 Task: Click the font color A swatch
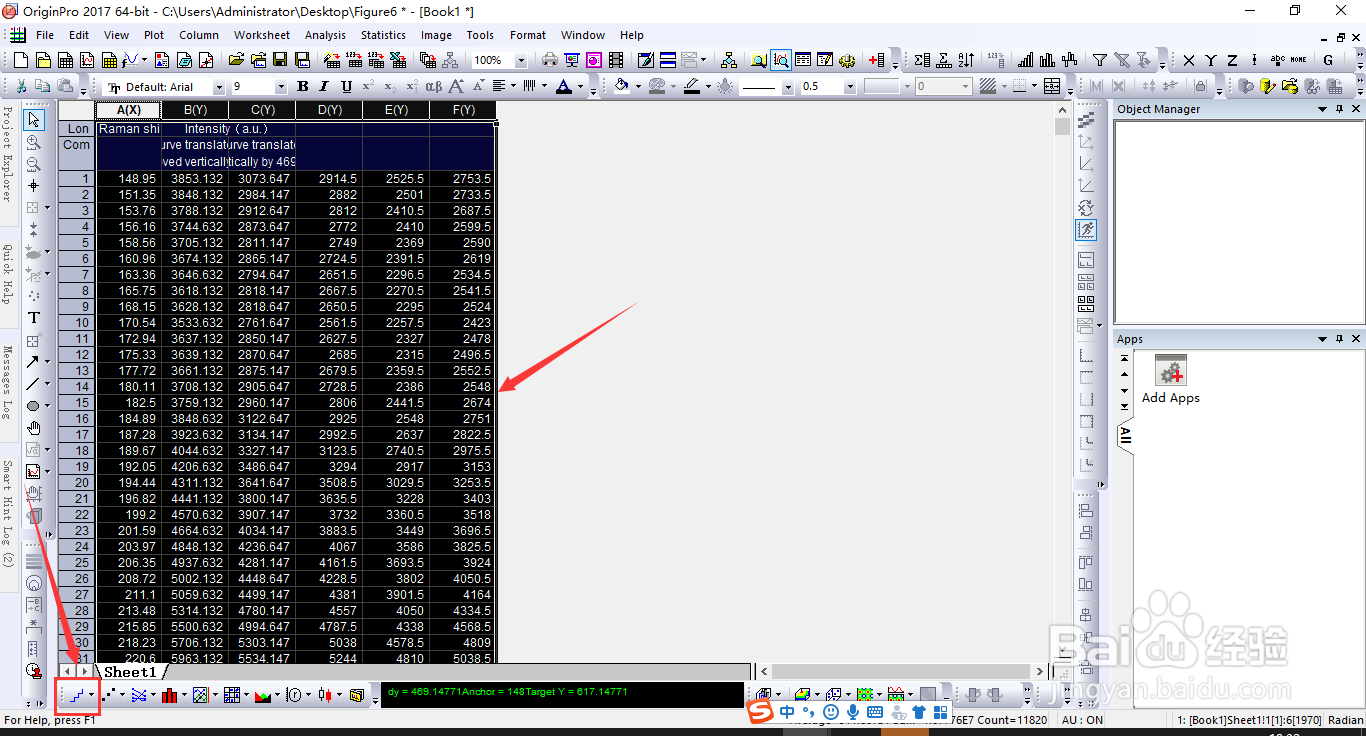pyautogui.click(x=563, y=87)
